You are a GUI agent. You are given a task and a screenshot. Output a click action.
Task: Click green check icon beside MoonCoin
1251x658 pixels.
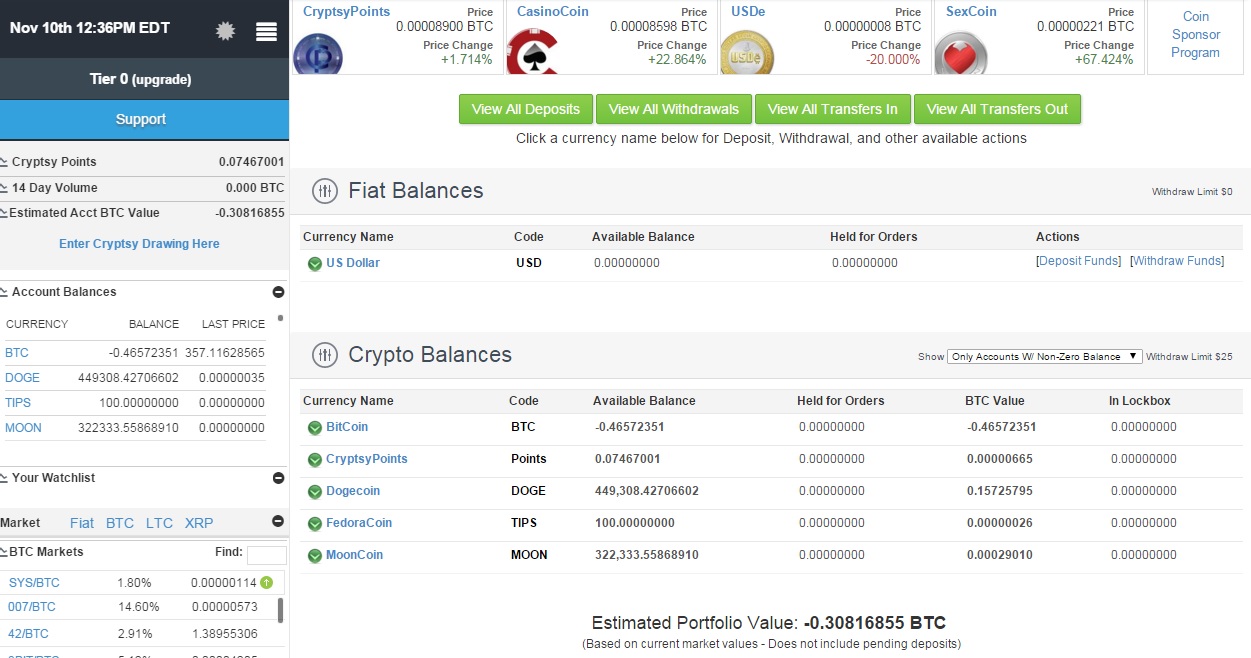(x=314, y=556)
